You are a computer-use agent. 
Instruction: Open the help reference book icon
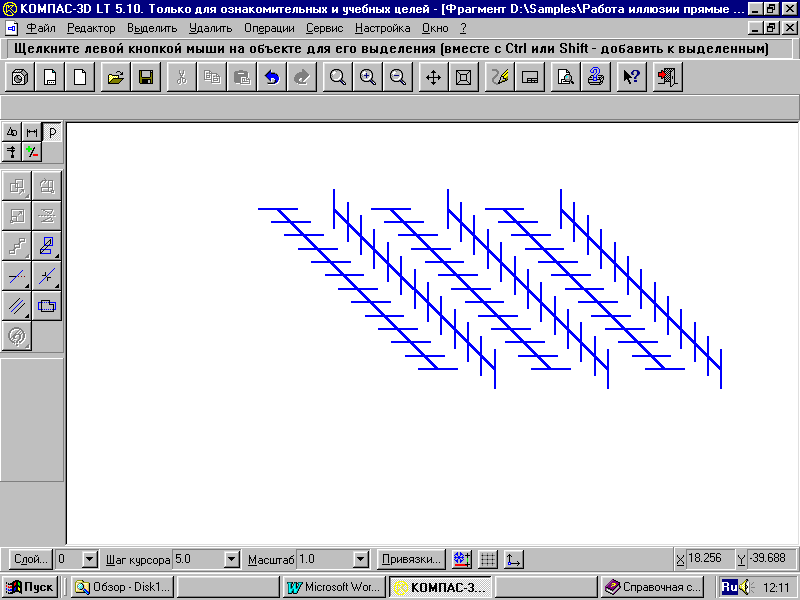(x=595, y=77)
